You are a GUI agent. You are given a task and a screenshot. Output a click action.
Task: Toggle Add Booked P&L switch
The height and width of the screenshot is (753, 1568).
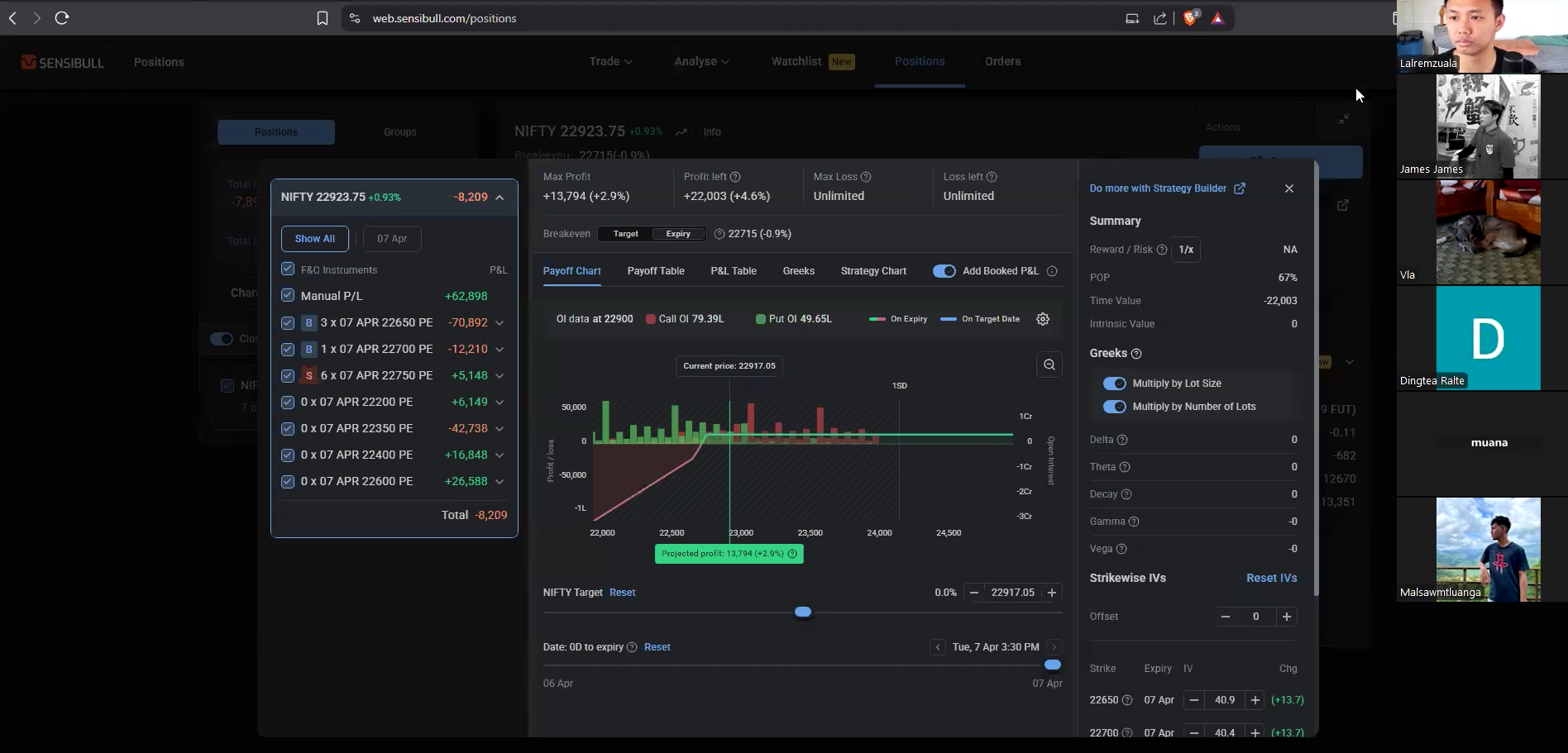(944, 271)
